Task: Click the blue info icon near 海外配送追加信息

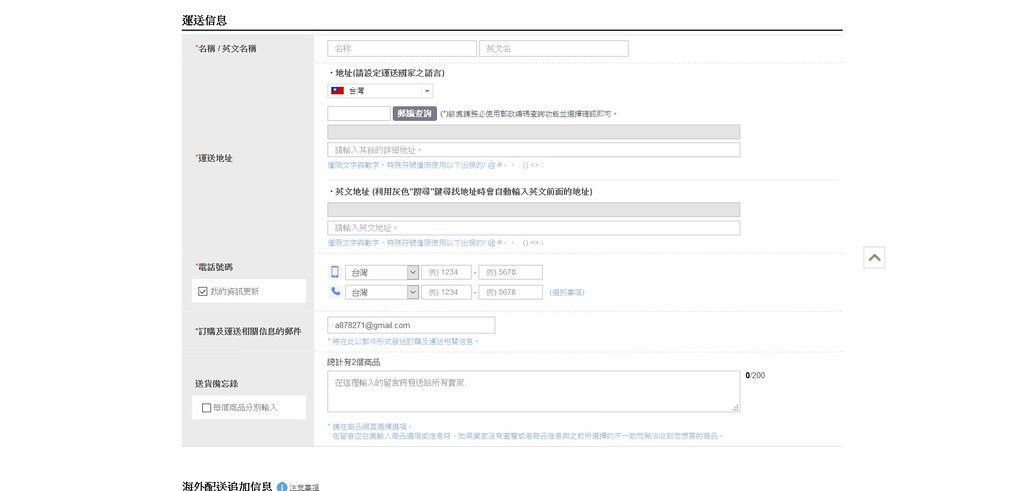Action: coord(281,487)
